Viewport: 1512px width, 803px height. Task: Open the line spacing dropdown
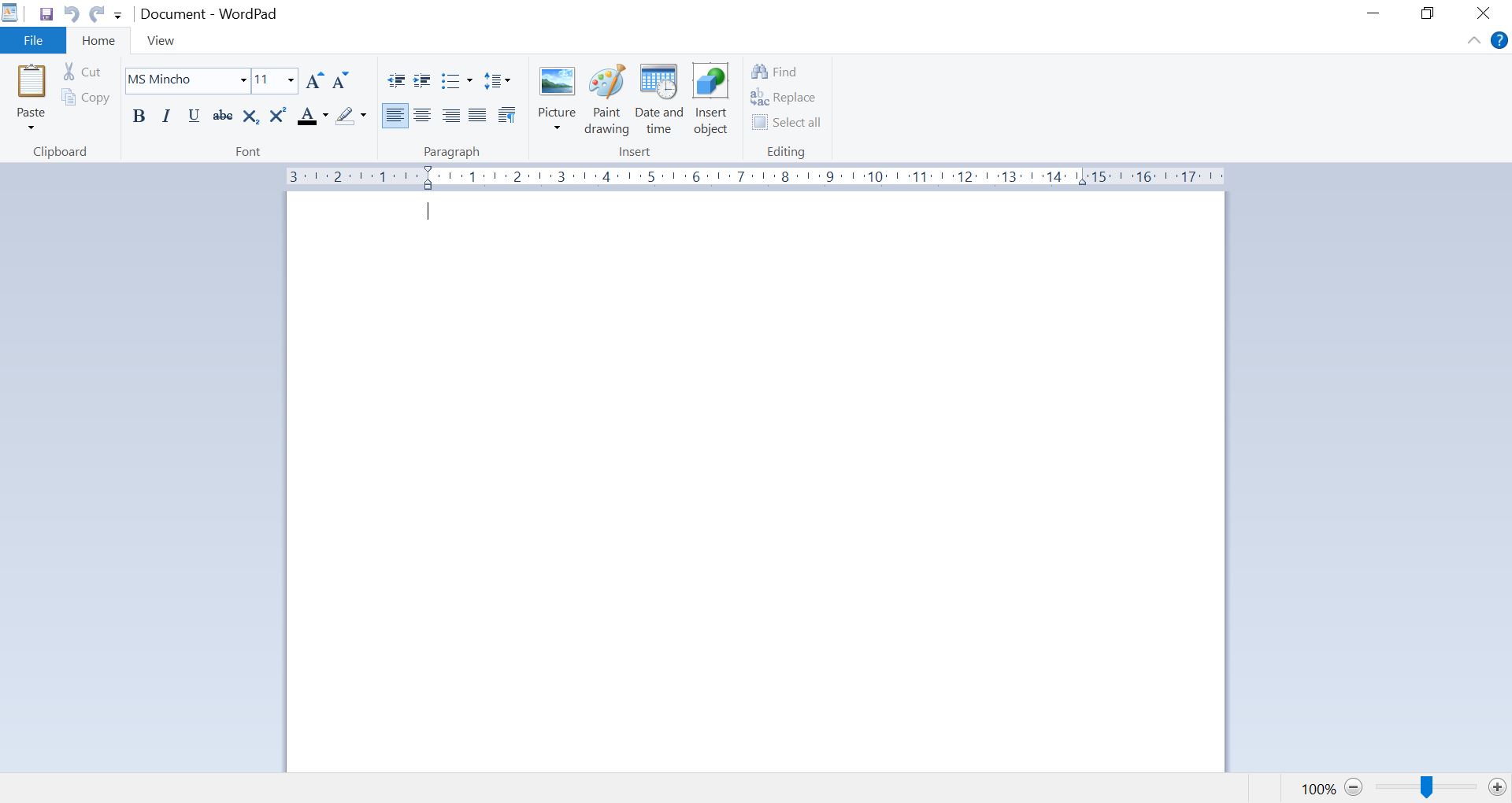click(x=507, y=80)
